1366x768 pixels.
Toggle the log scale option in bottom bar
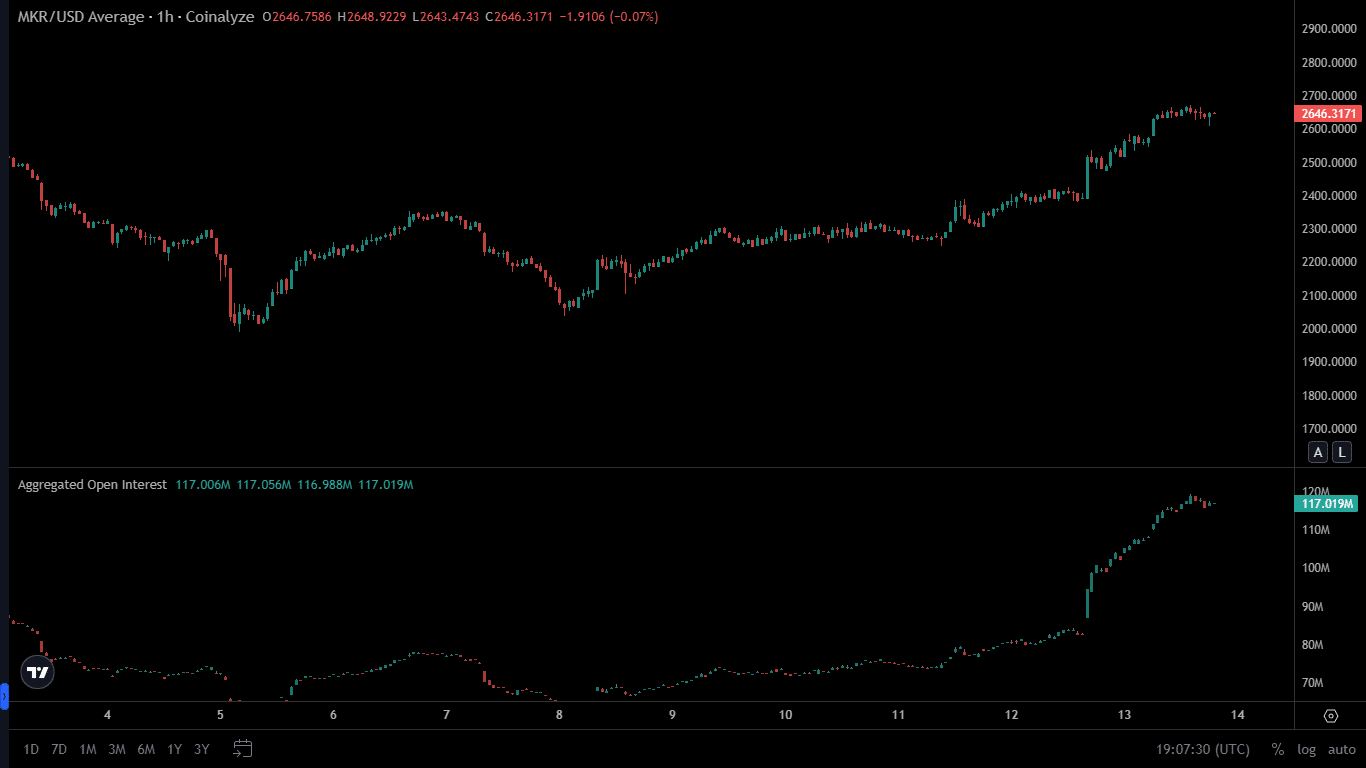tap(1306, 749)
